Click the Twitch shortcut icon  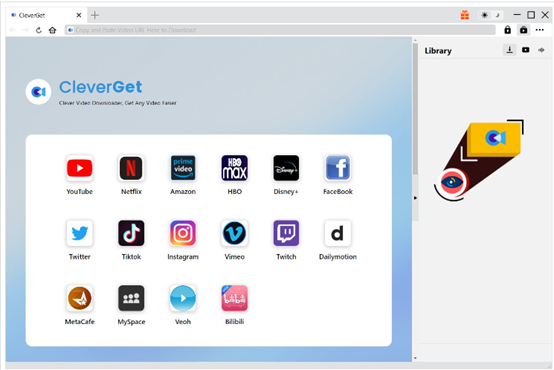(x=286, y=233)
